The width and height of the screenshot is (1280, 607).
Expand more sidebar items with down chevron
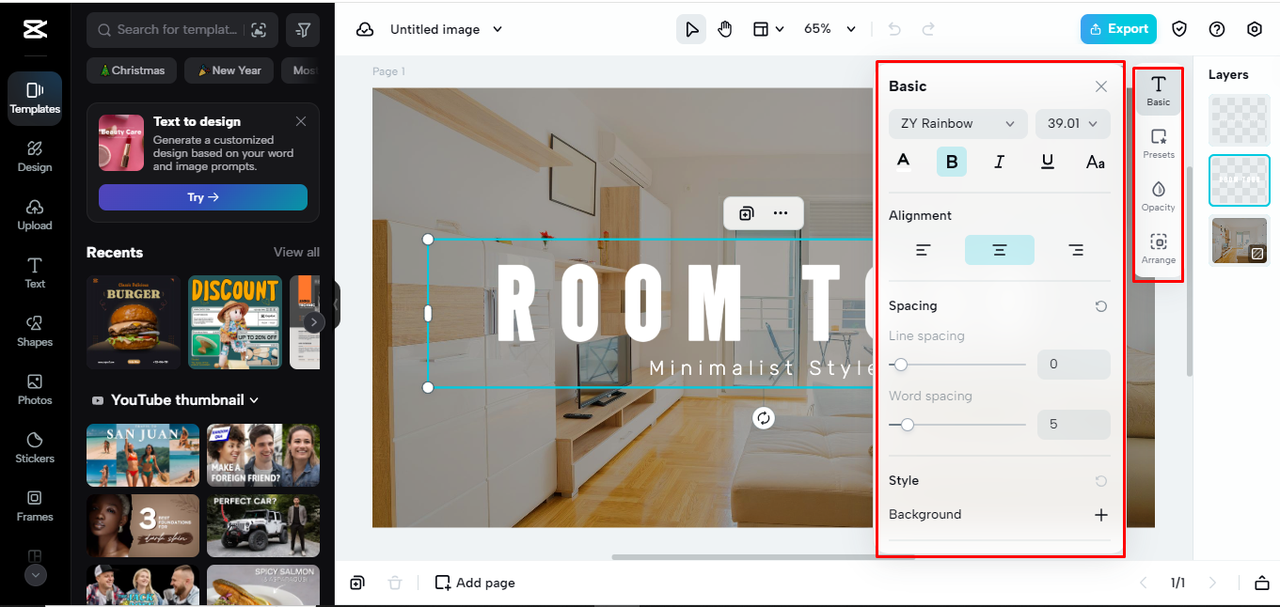(35, 575)
